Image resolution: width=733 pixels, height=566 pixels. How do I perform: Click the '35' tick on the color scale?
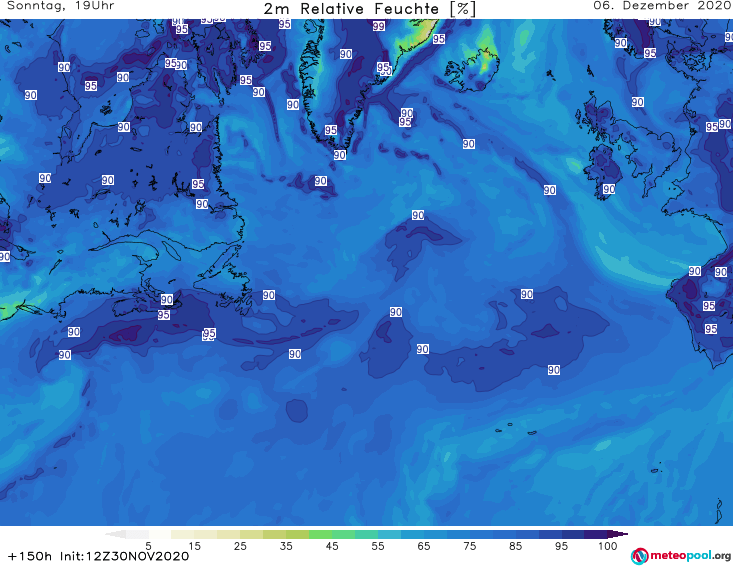[x=286, y=546]
